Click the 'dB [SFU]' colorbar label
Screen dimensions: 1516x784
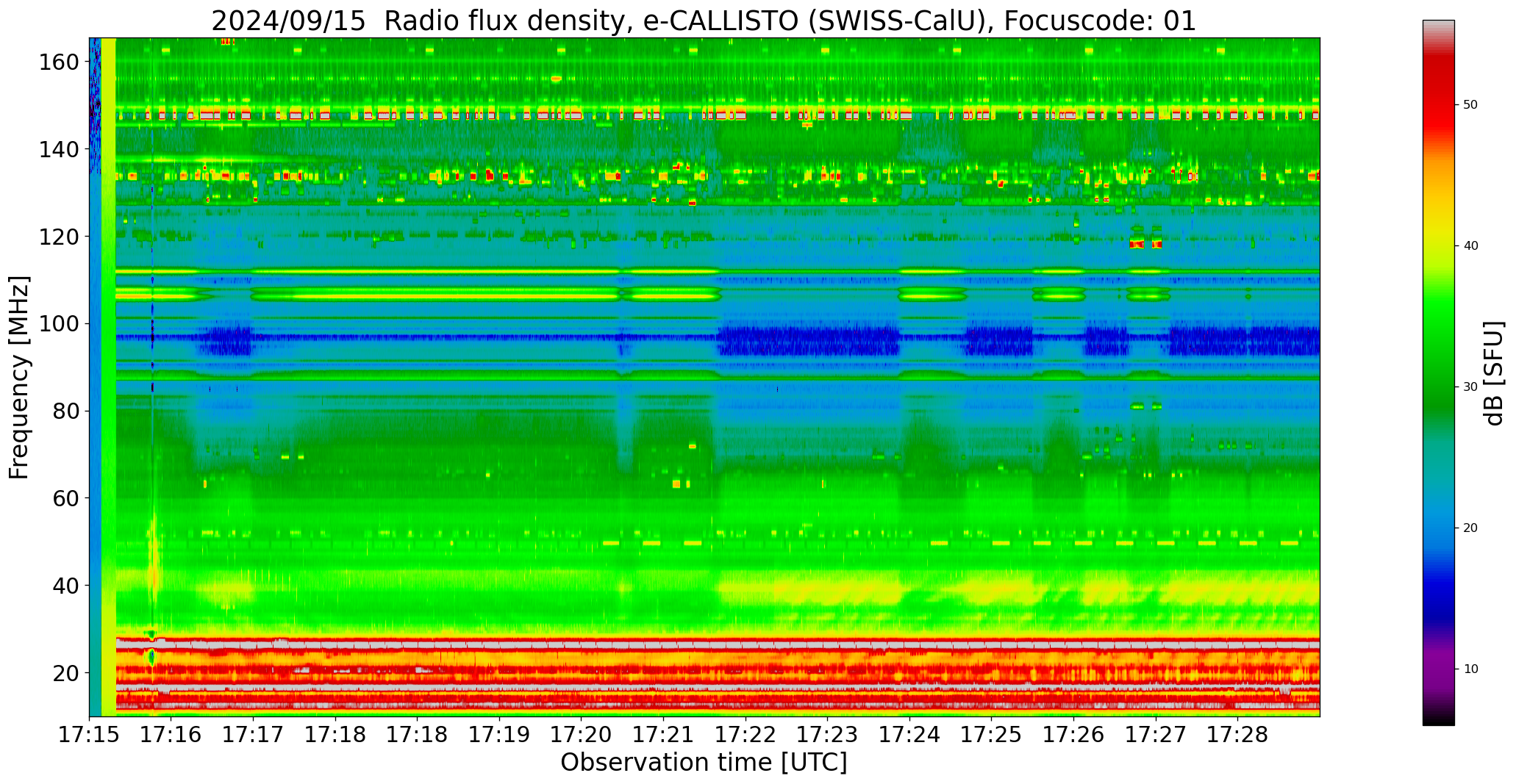pyautogui.click(x=1495, y=373)
